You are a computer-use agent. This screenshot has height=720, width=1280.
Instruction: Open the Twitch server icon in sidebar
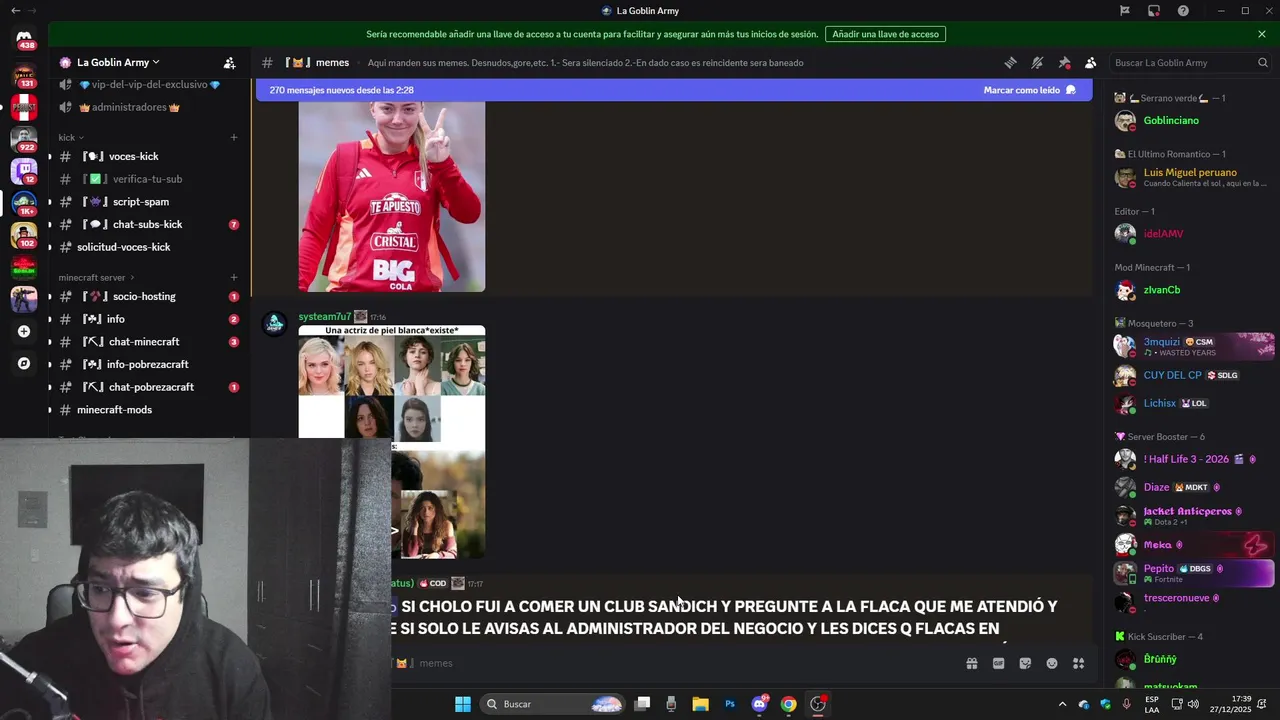click(24, 170)
